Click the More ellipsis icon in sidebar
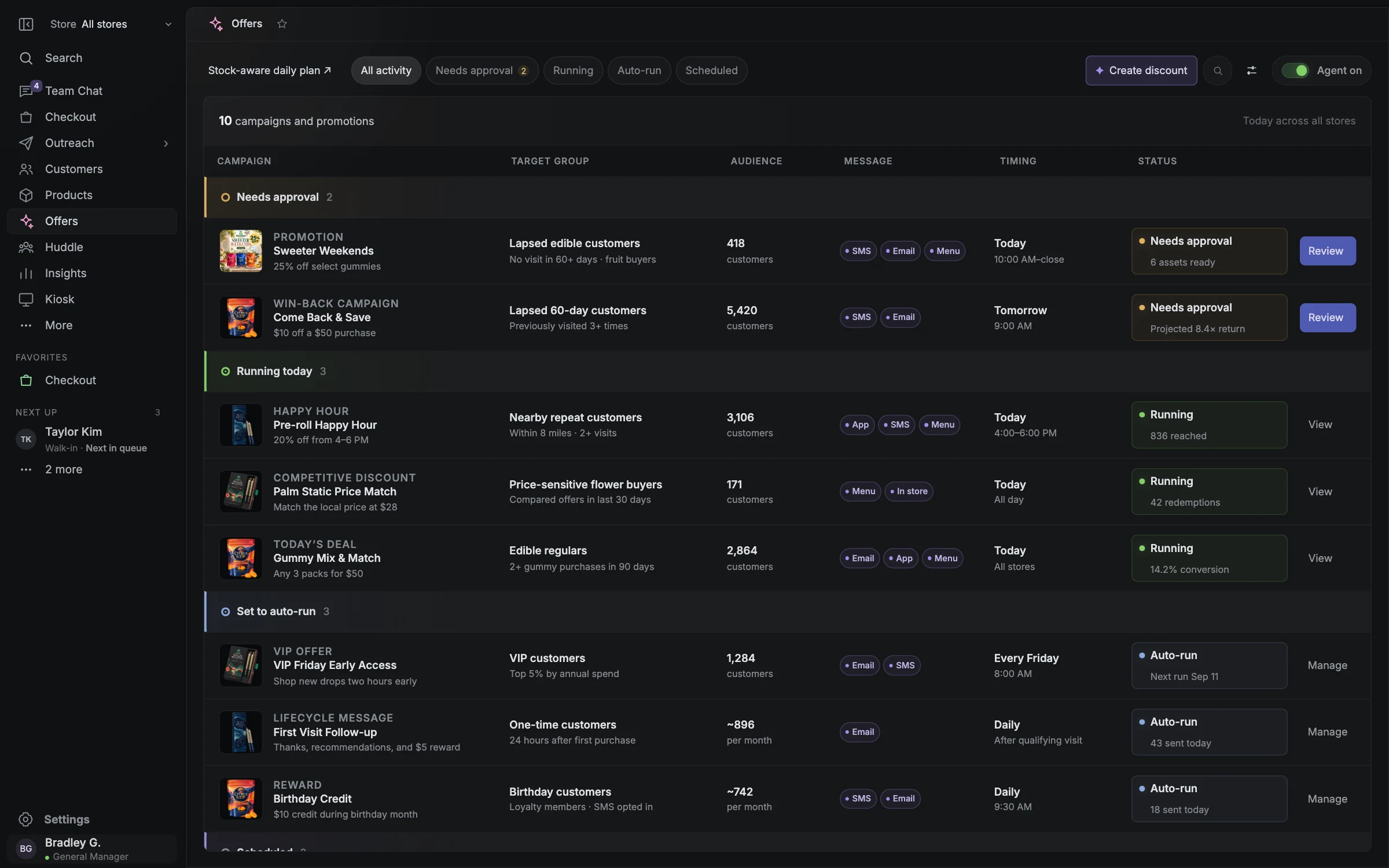This screenshot has height=868, width=1389. pos(26,325)
